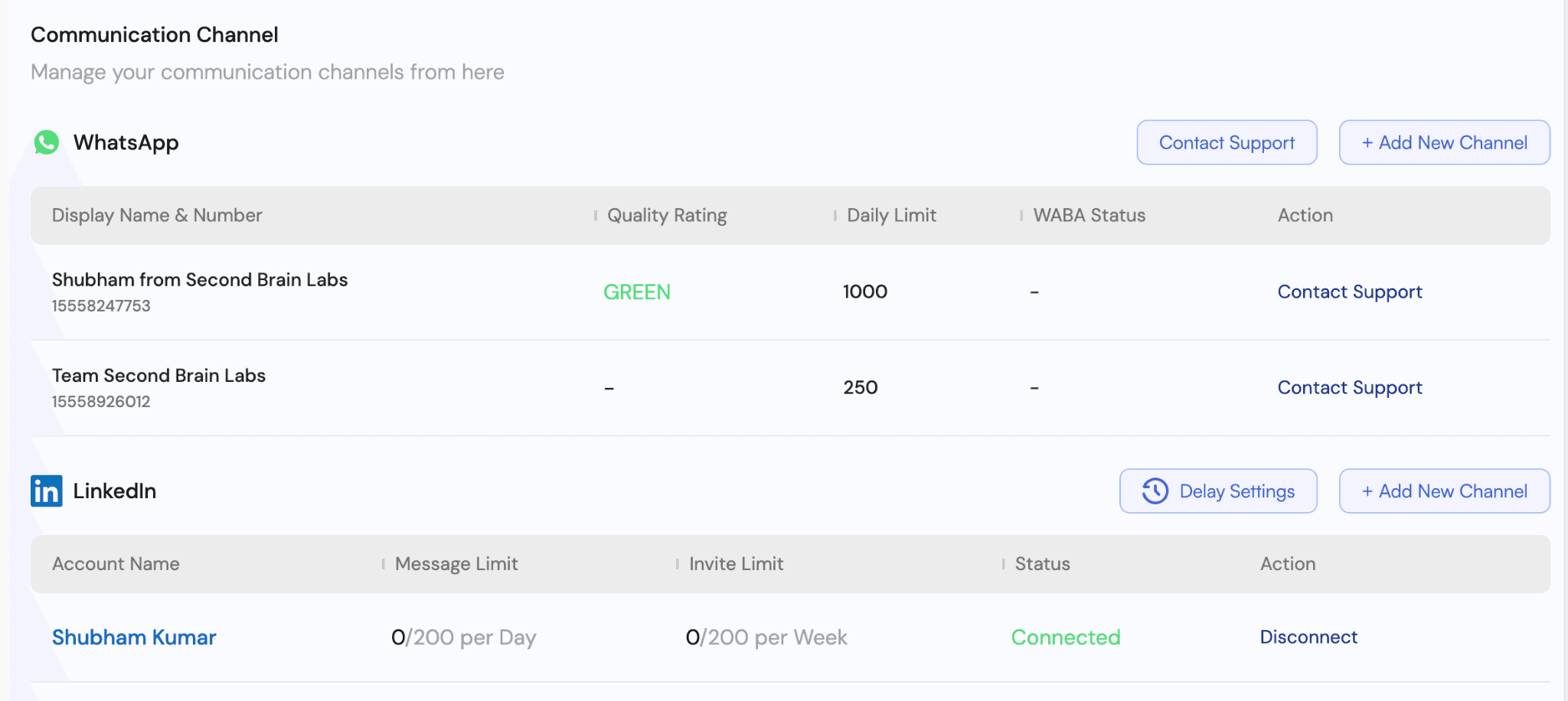The image size is (1568, 701).
Task: Add a new LinkedIn channel
Action: click(x=1444, y=491)
